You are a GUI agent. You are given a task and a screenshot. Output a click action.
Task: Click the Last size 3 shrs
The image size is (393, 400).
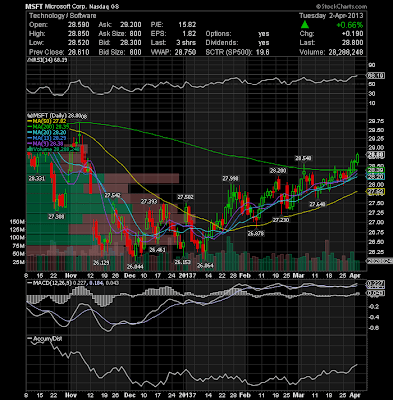tap(186, 43)
